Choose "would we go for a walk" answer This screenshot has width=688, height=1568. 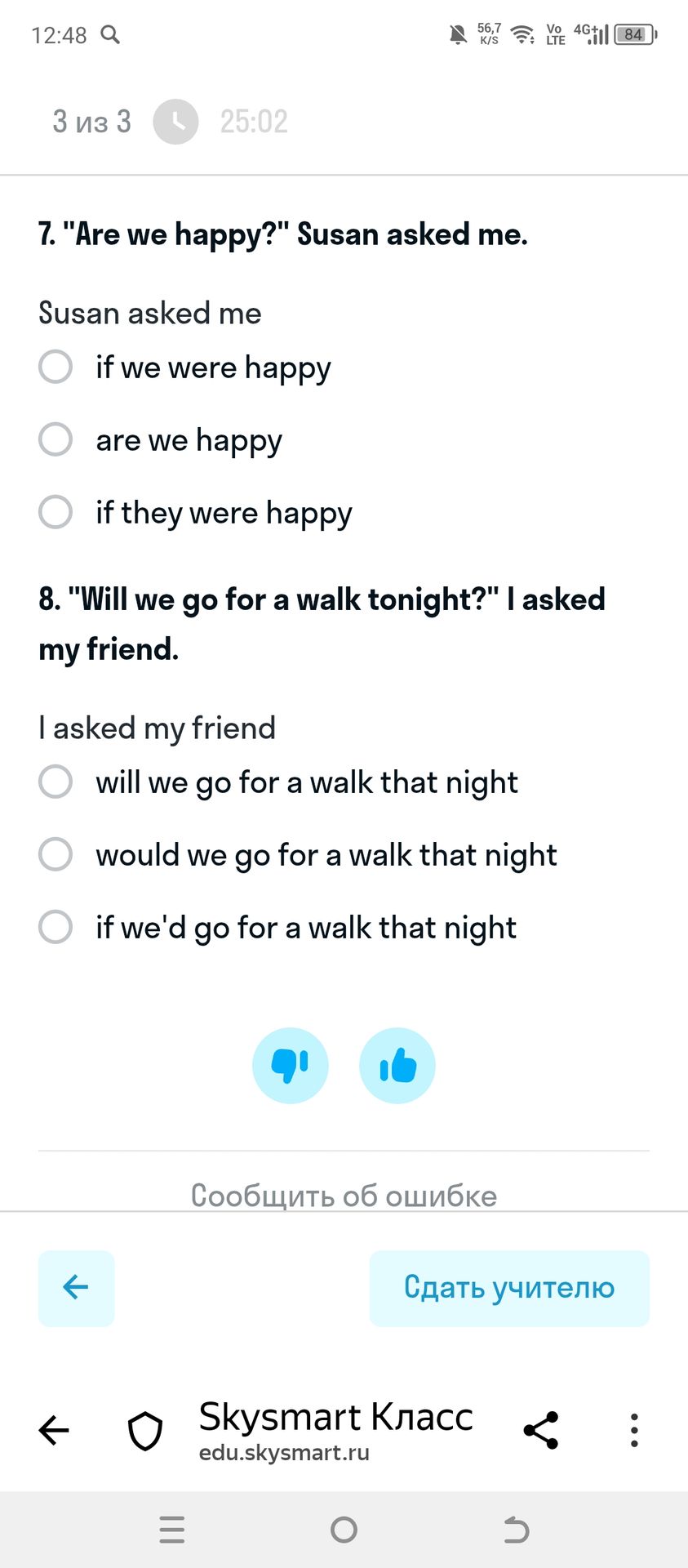pyautogui.click(x=55, y=854)
